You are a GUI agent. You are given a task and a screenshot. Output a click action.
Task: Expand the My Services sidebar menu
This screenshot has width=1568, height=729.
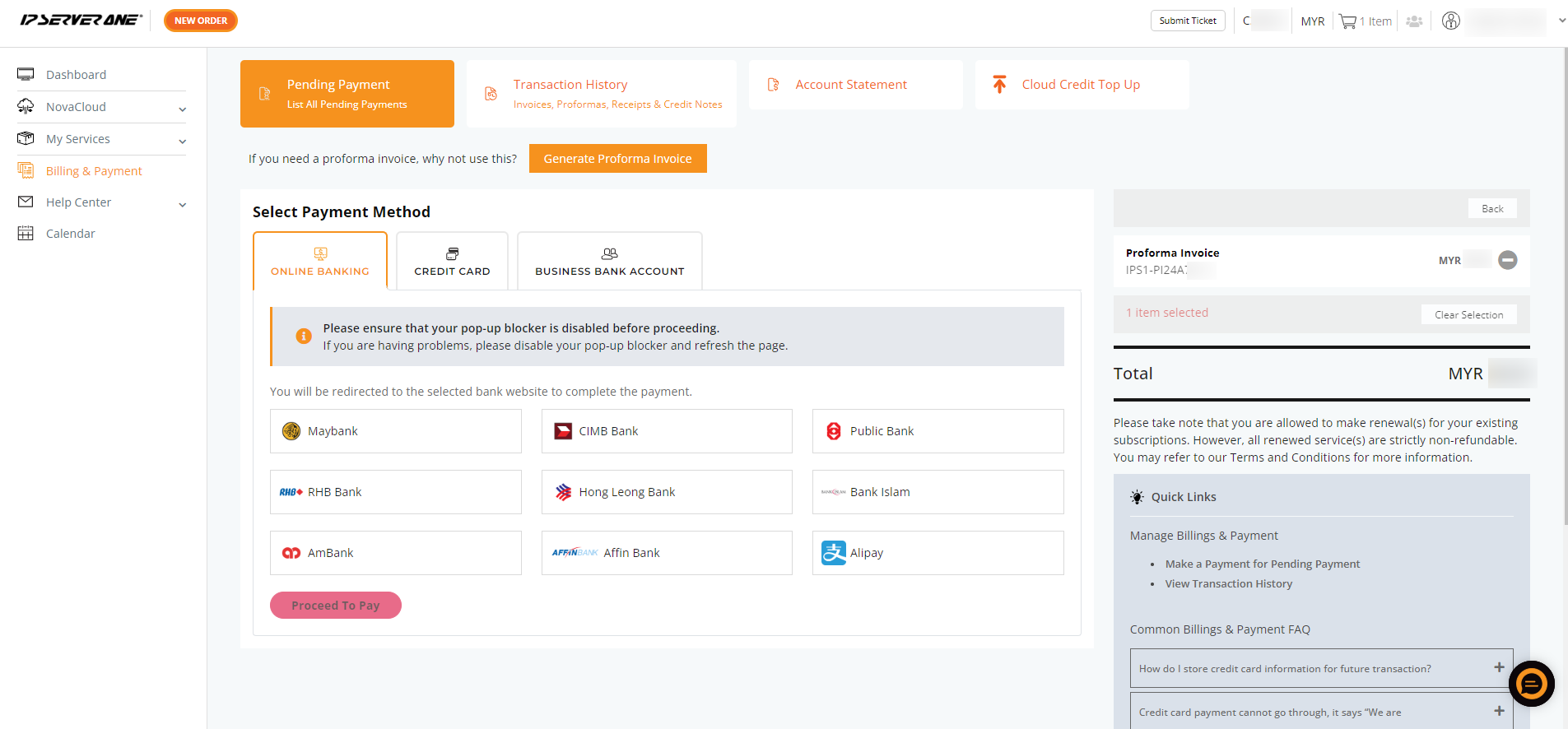[183, 141]
